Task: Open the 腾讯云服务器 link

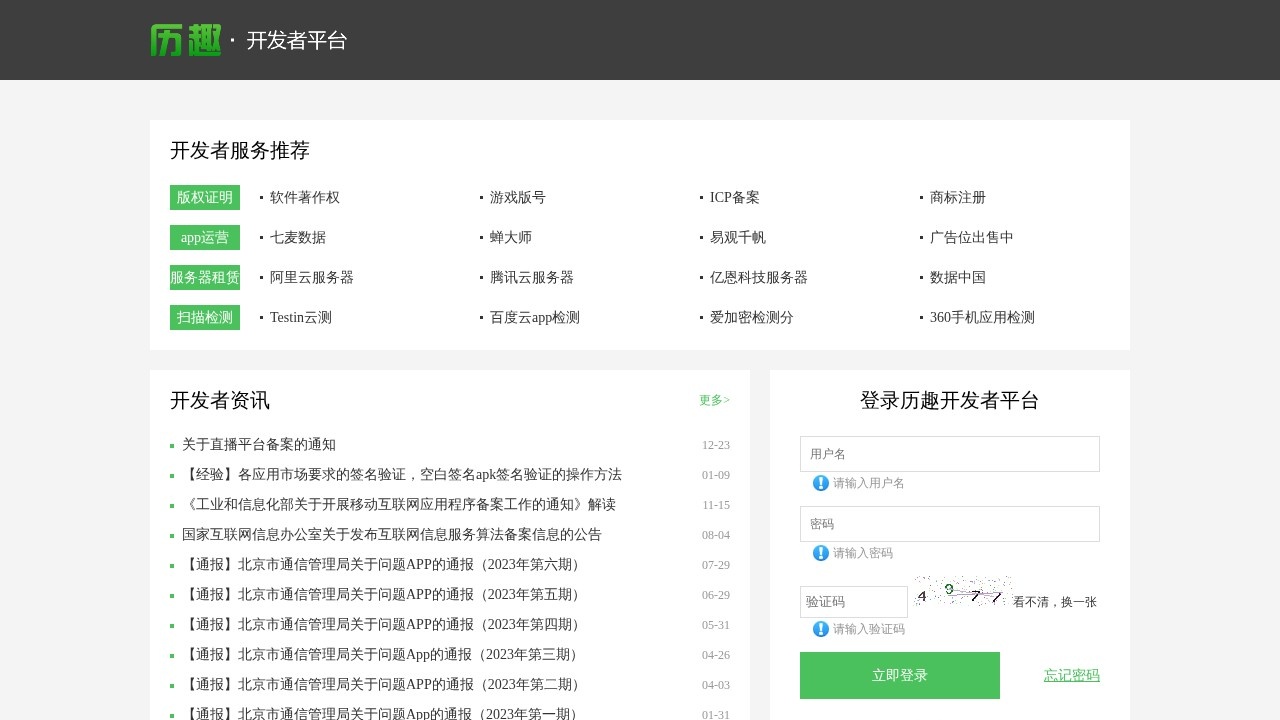Action: 531,277
